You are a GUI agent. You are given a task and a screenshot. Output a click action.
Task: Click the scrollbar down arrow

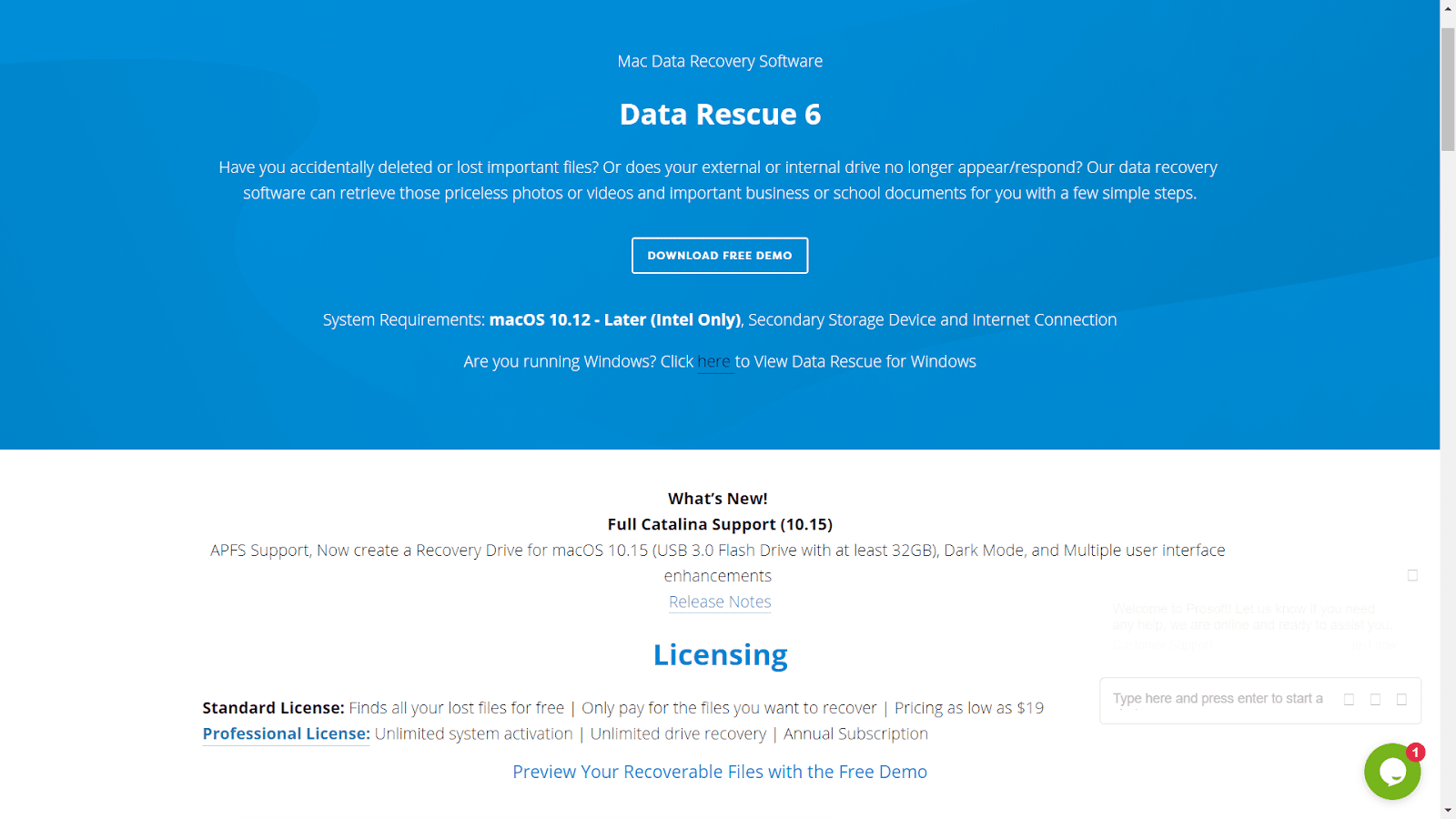click(1448, 810)
